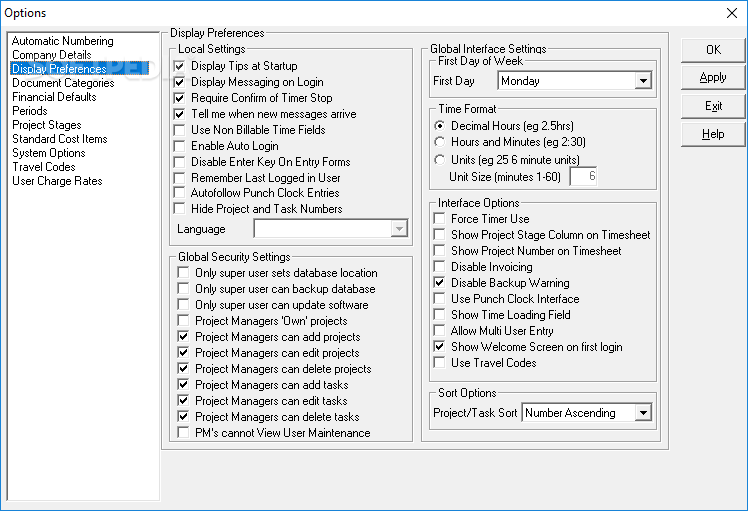Enable Use Travel Codes

pyautogui.click(x=439, y=363)
